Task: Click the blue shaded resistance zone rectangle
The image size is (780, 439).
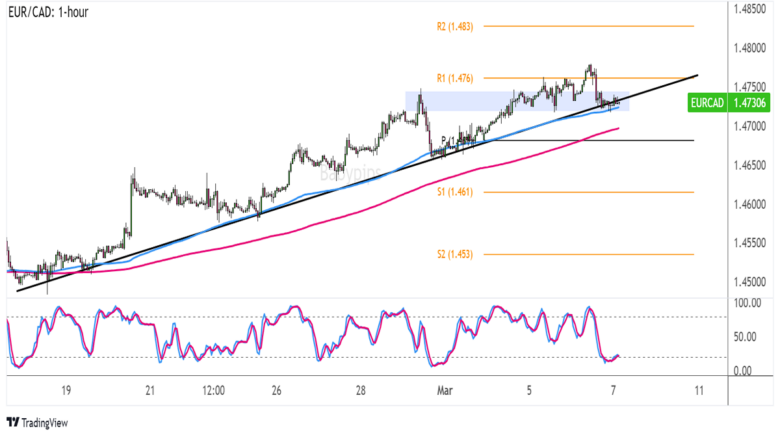Action: tap(517, 101)
